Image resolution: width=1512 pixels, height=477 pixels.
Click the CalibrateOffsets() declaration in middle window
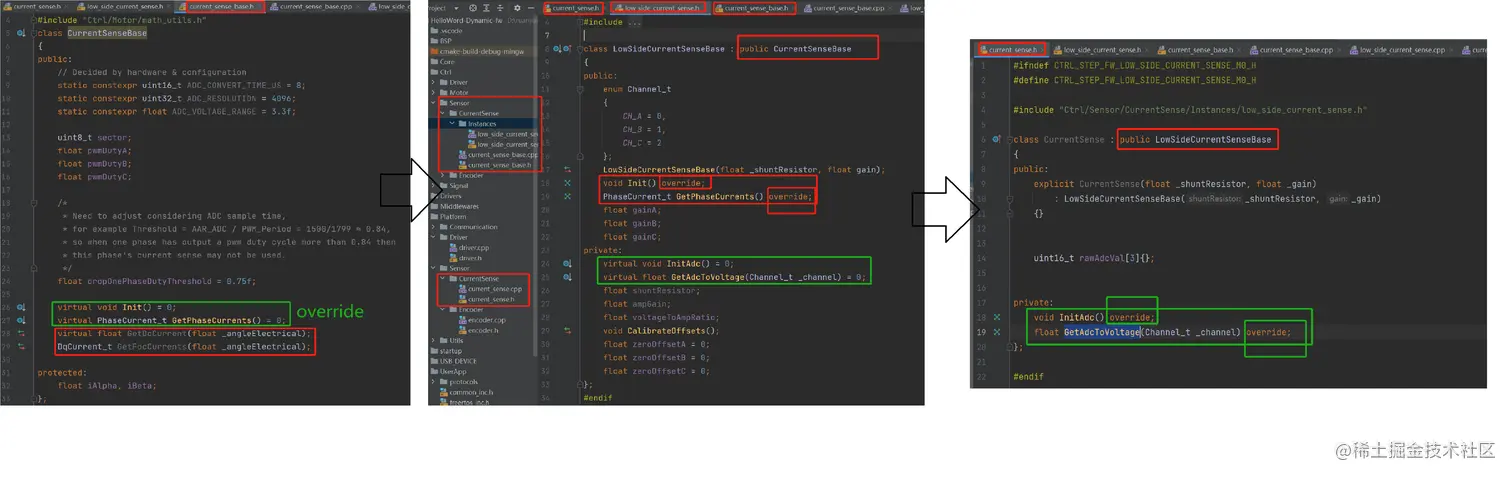(661, 330)
